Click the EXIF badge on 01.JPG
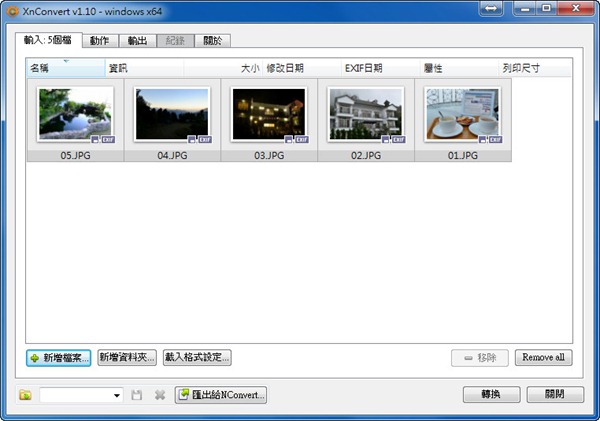This screenshot has width=600, height=421. pyautogui.click(x=495, y=139)
